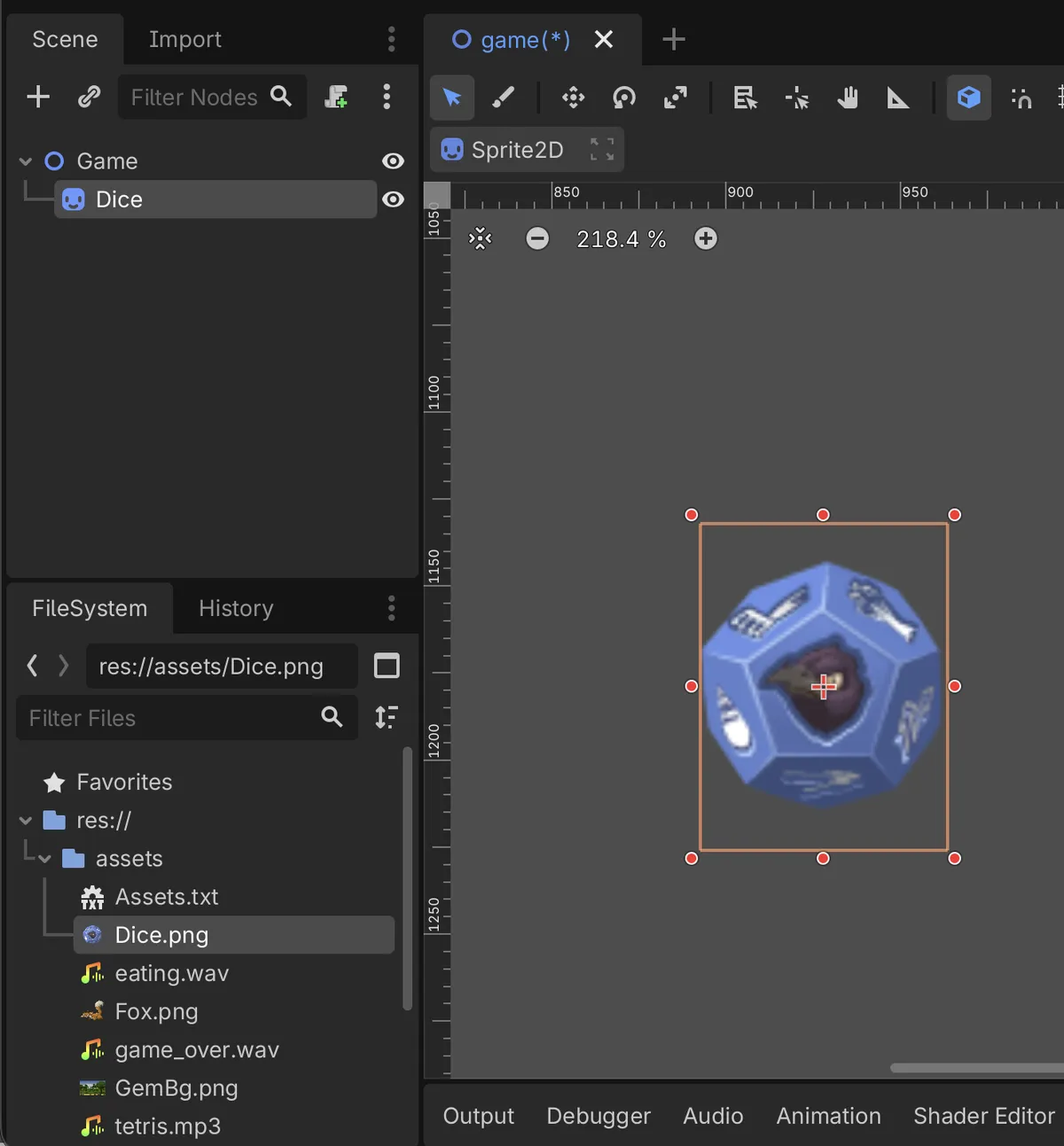Viewport: 1064px width, 1146px height.
Task: Click the res://assets/Dice.png path field
Action: coord(222,667)
